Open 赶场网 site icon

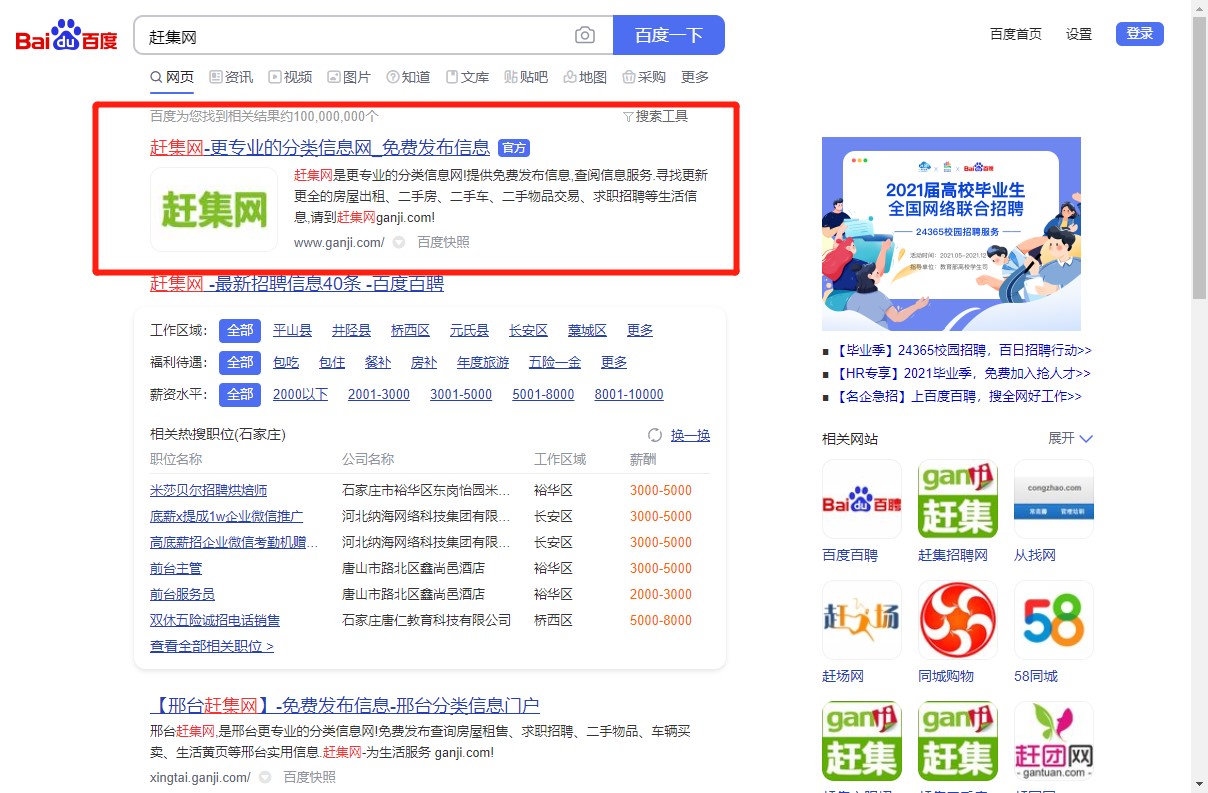[862, 621]
